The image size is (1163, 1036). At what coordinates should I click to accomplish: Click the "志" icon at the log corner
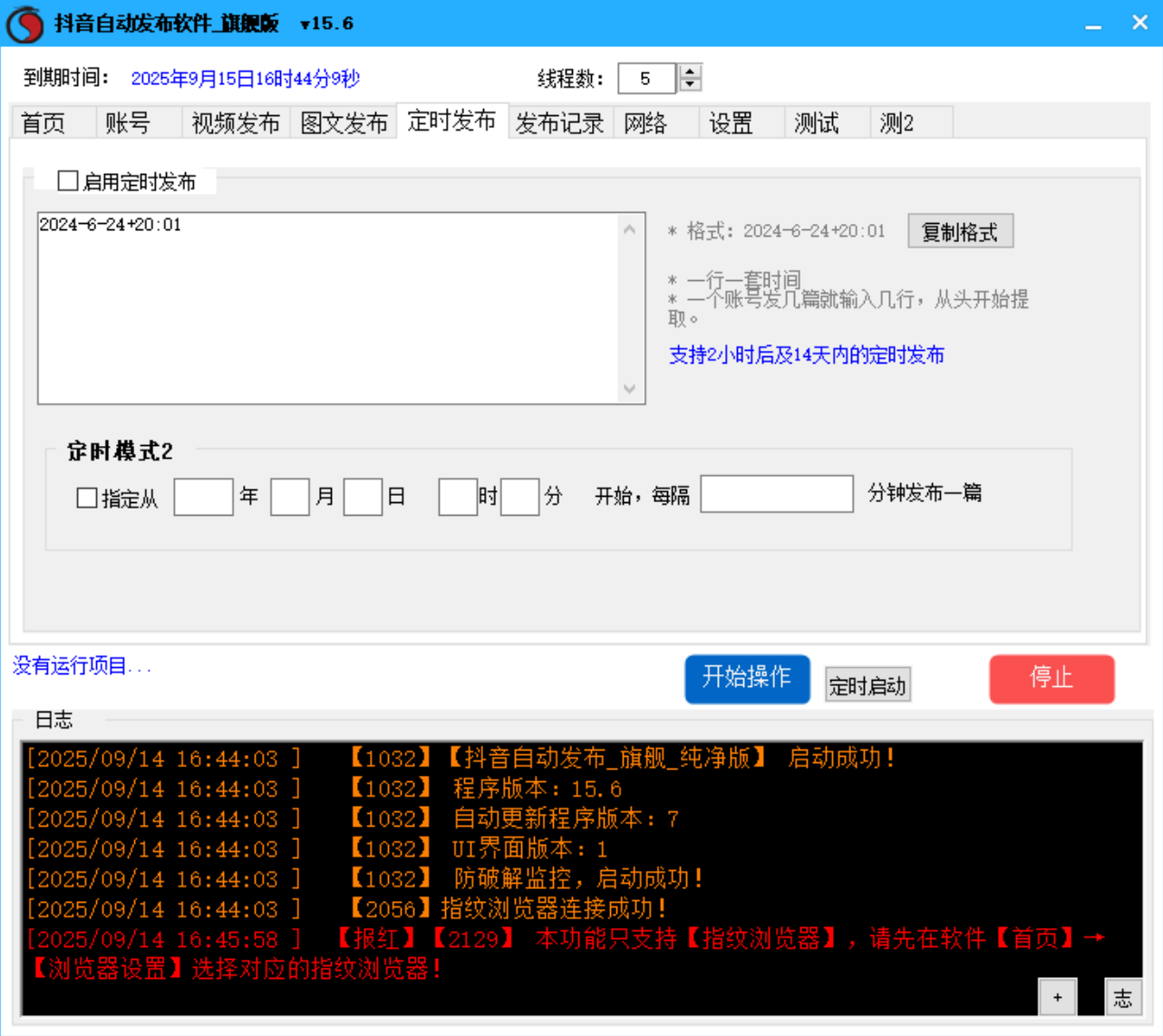[x=1123, y=996]
